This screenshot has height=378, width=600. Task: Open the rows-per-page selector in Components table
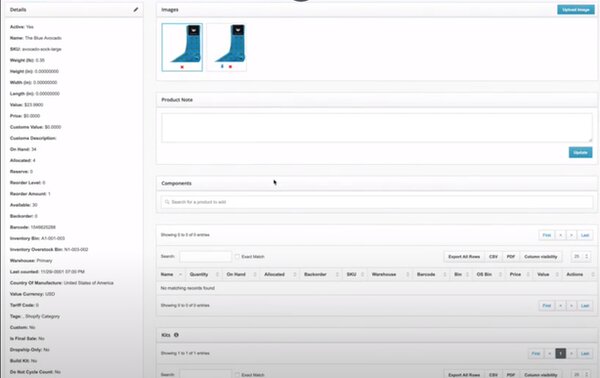click(581, 256)
